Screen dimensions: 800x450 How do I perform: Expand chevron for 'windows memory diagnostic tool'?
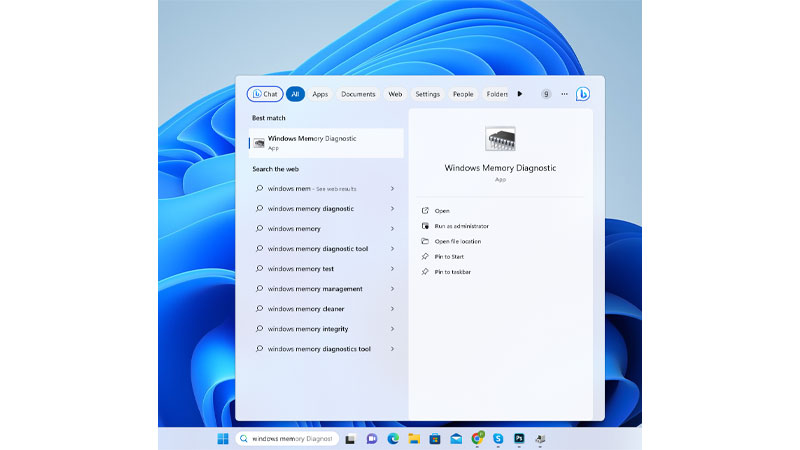(392, 248)
